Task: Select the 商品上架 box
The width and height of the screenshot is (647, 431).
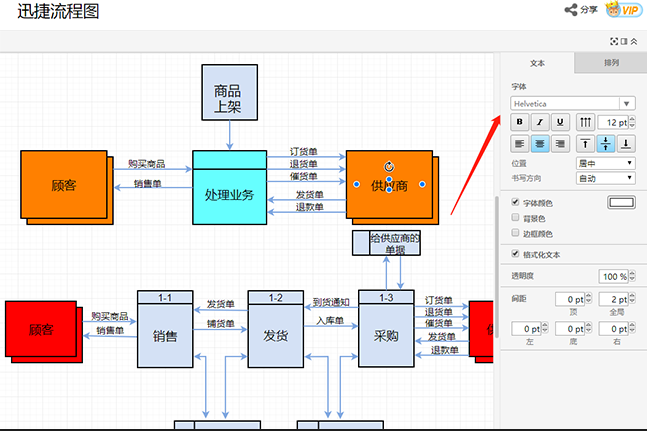Action: pyautogui.click(x=229, y=92)
